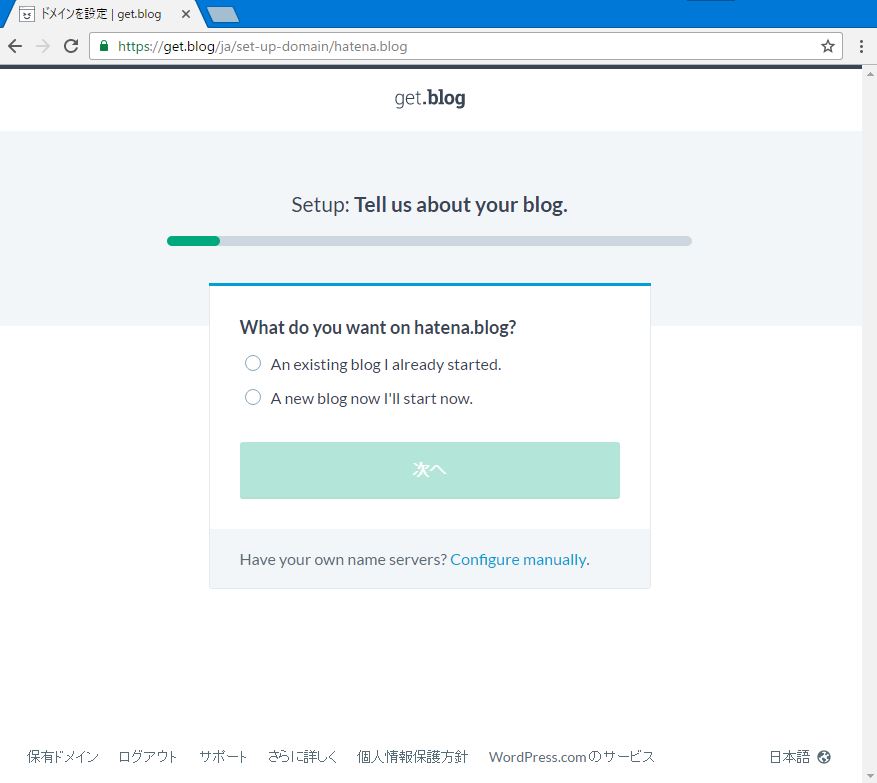Click the さらに詳しく footer link
The height and width of the screenshot is (783, 877).
[x=302, y=757]
